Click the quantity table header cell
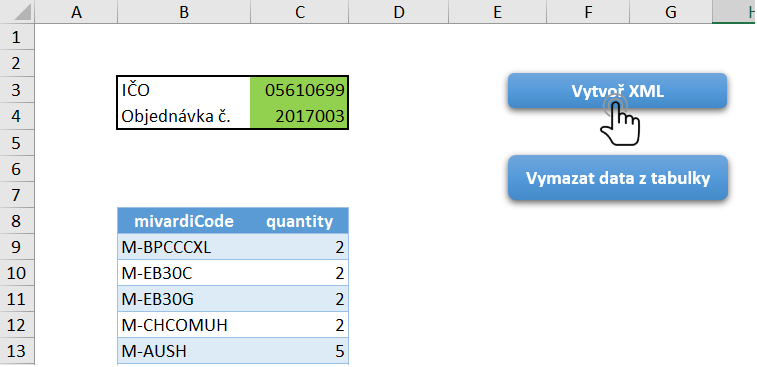The image size is (757, 367). [x=299, y=221]
